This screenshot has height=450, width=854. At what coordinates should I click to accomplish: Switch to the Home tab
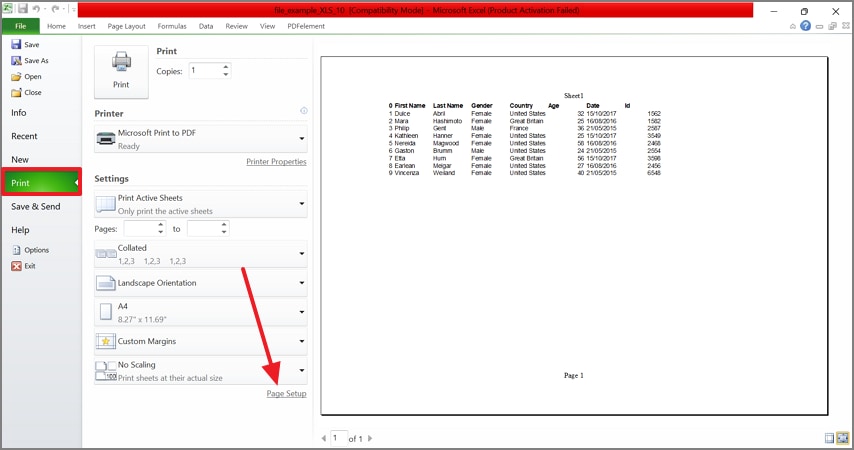pos(56,26)
